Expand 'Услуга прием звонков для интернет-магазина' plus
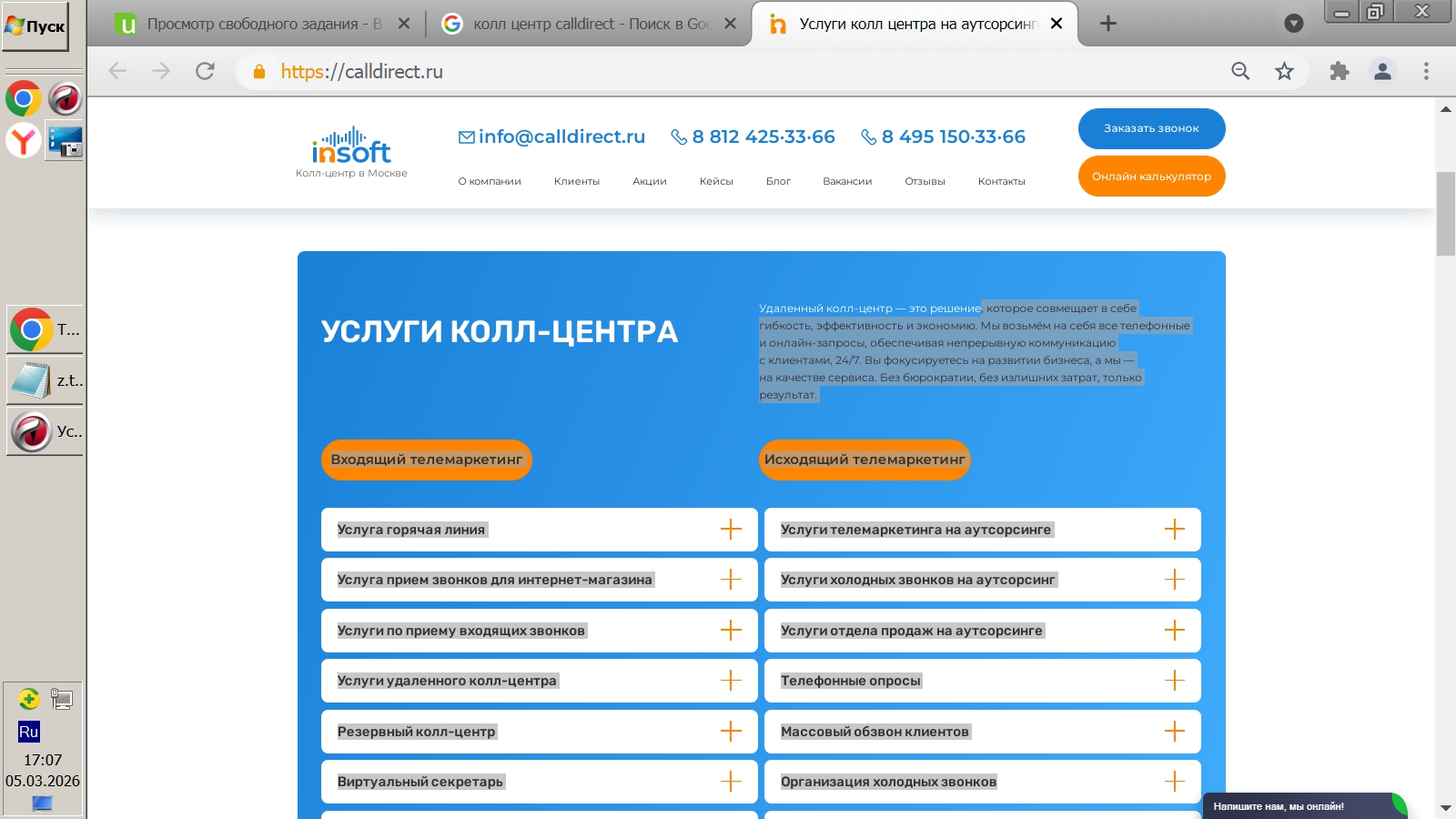1456x819 pixels. 731,580
